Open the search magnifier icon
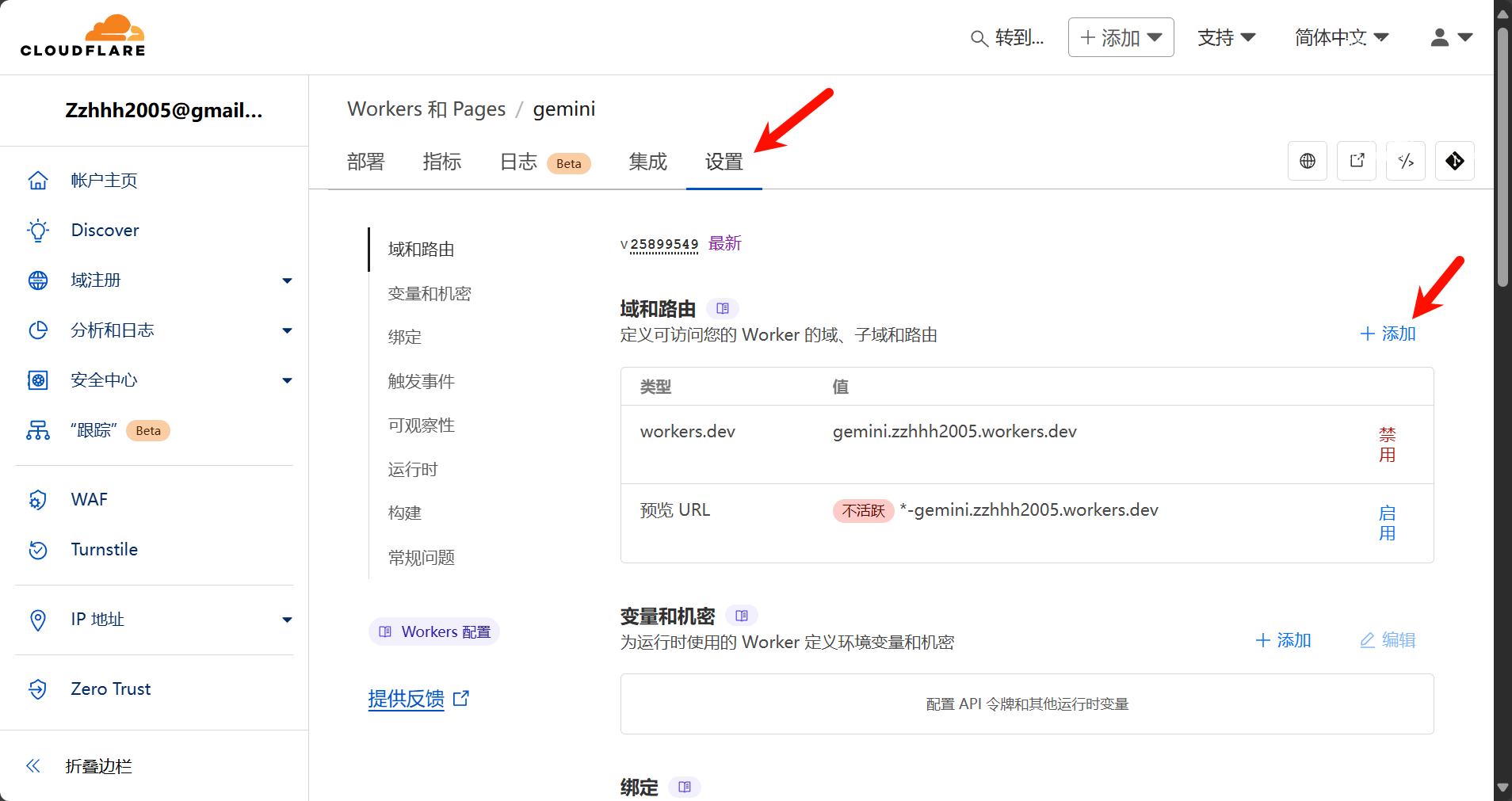 [x=979, y=38]
